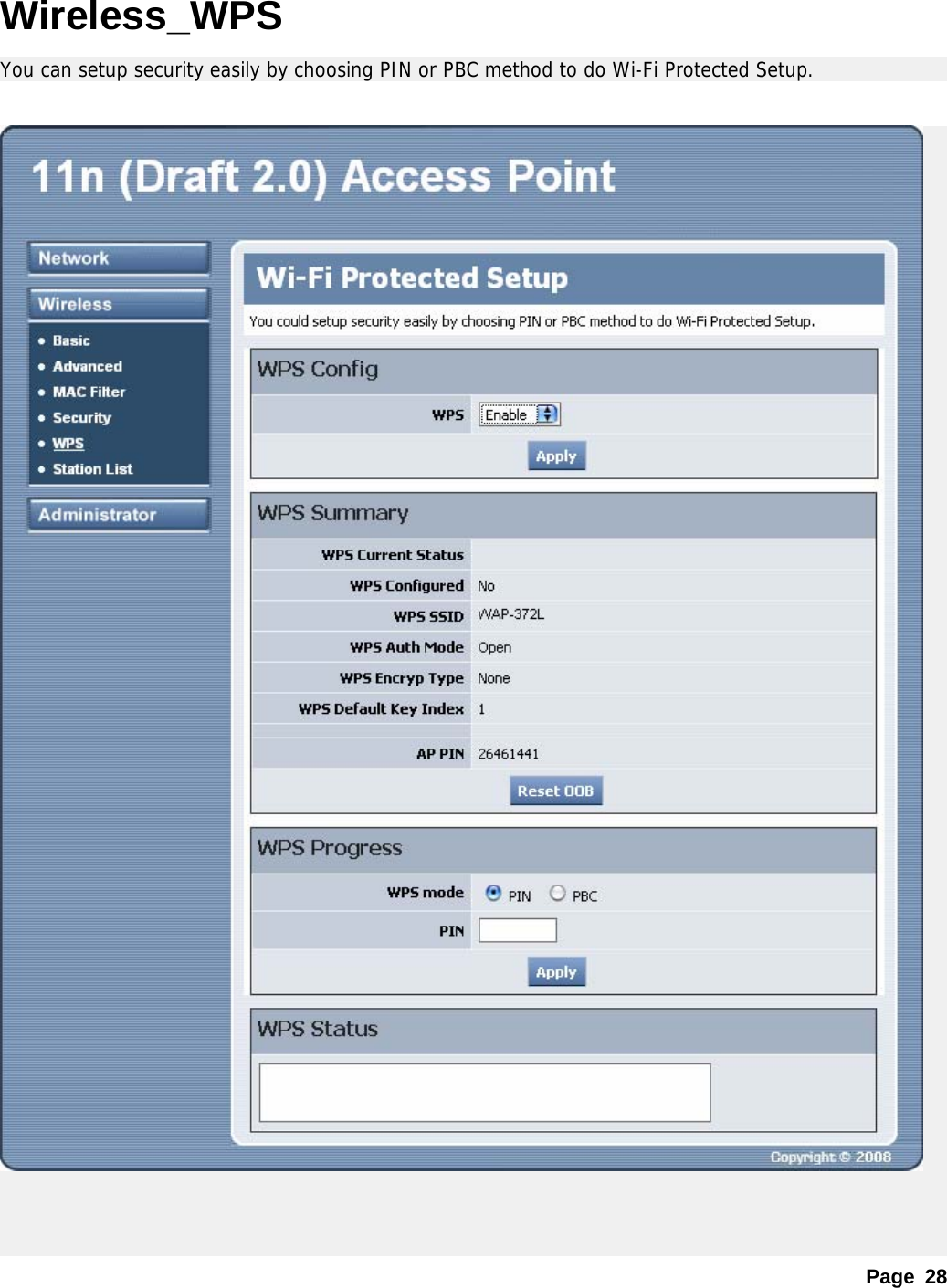Open the Network menu section
This screenshot has width=947, height=1288.
pyautogui.click(x=119, y=258)
